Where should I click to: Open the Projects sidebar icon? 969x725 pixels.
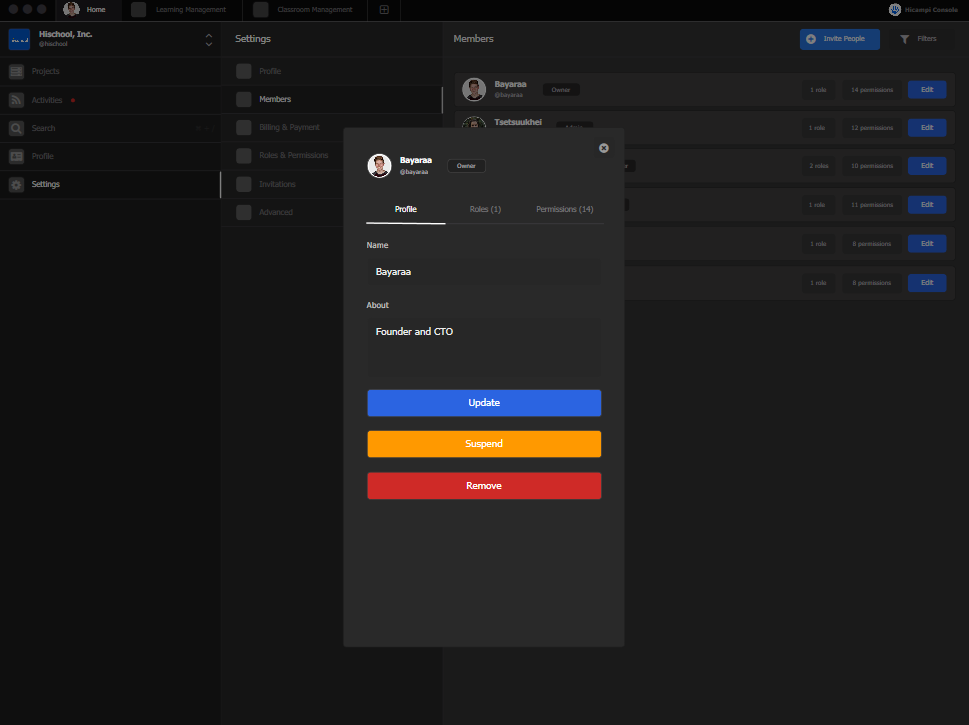(x=16, y=72)
